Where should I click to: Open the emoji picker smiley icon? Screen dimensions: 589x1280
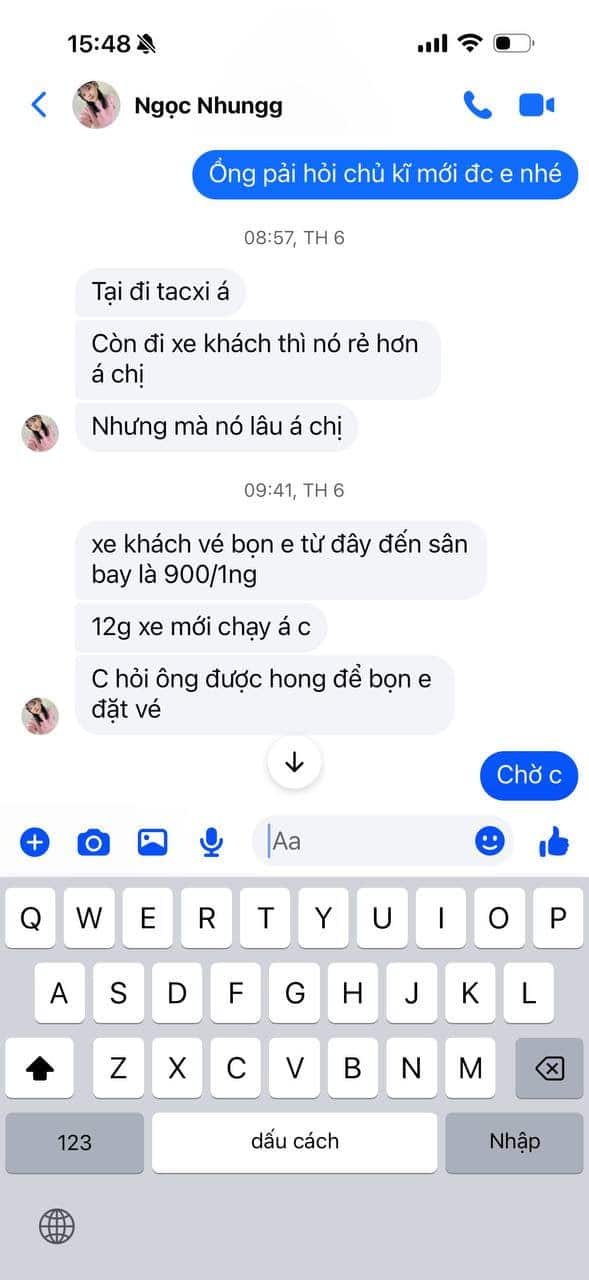click(489, 841)
